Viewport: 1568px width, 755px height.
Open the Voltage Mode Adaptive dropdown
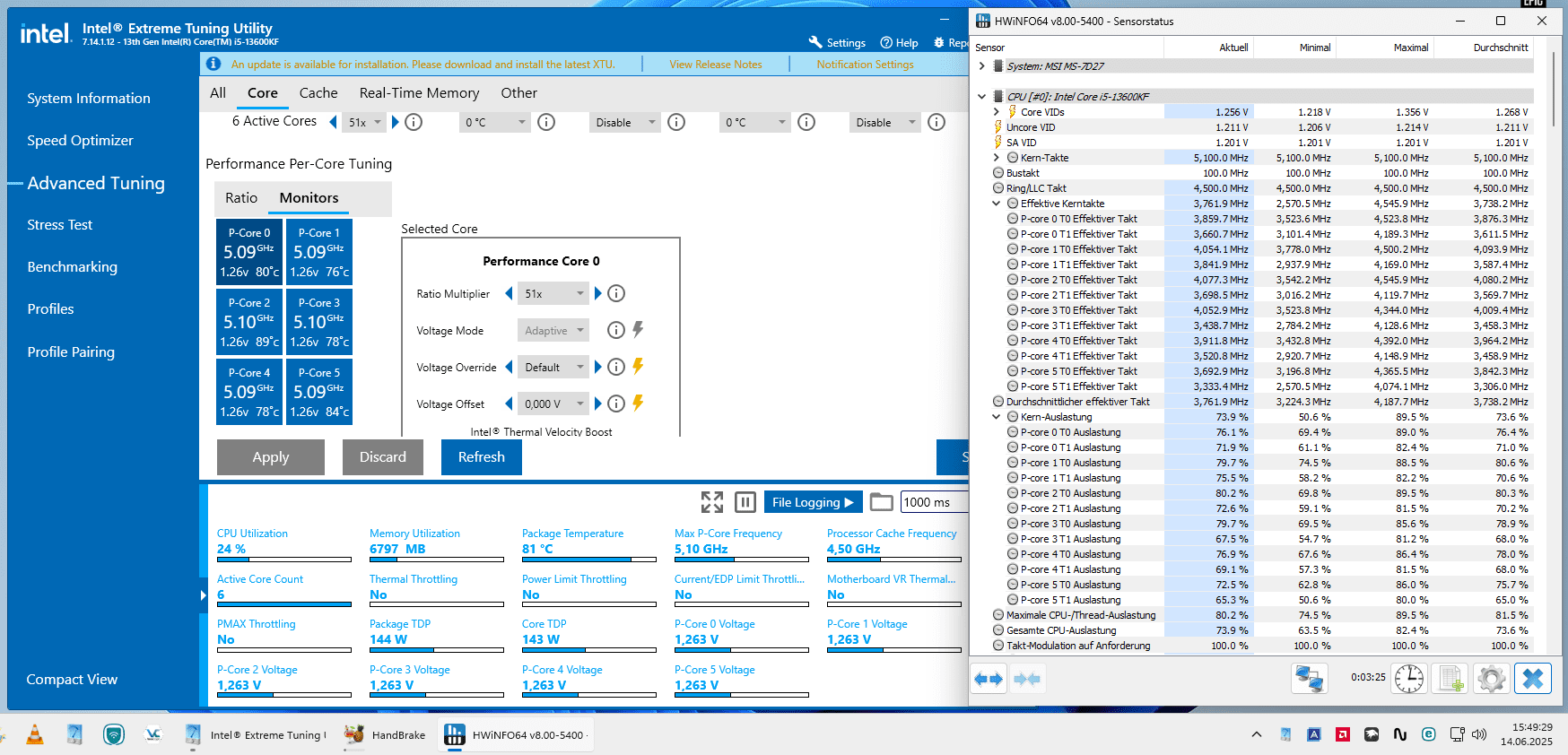pos(553,330)
